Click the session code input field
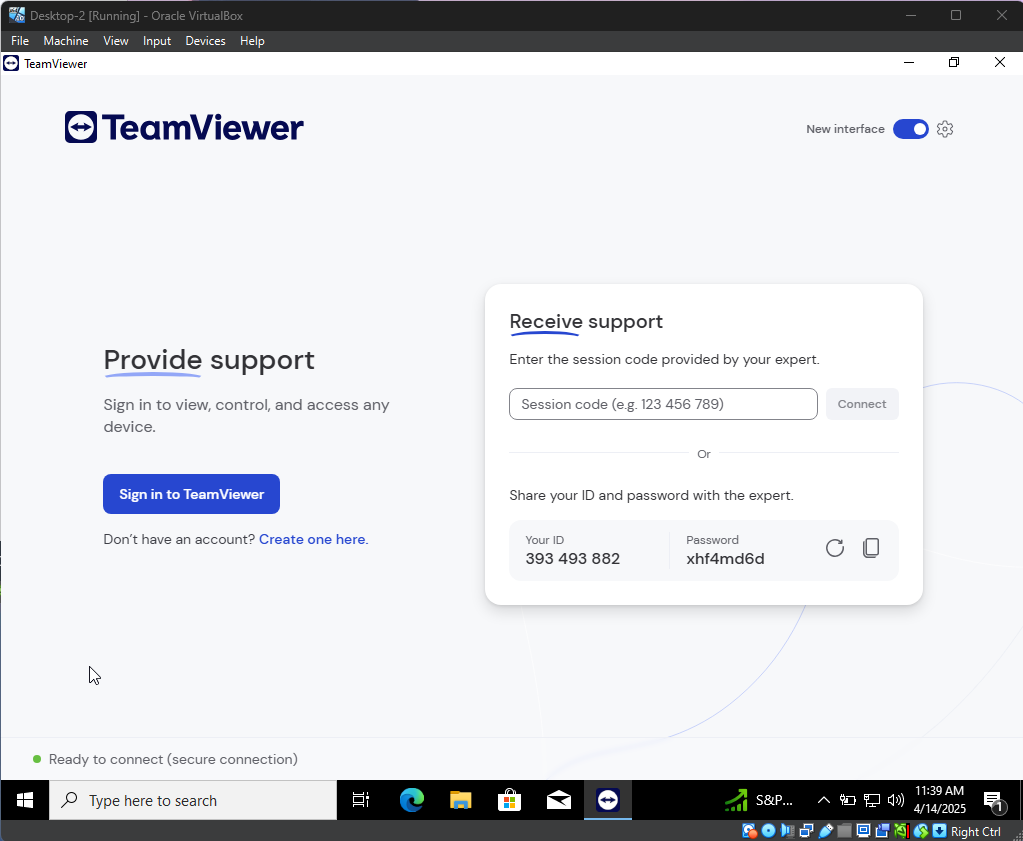Viewport: 1023px width, 841px height. [x=663, y=404]
